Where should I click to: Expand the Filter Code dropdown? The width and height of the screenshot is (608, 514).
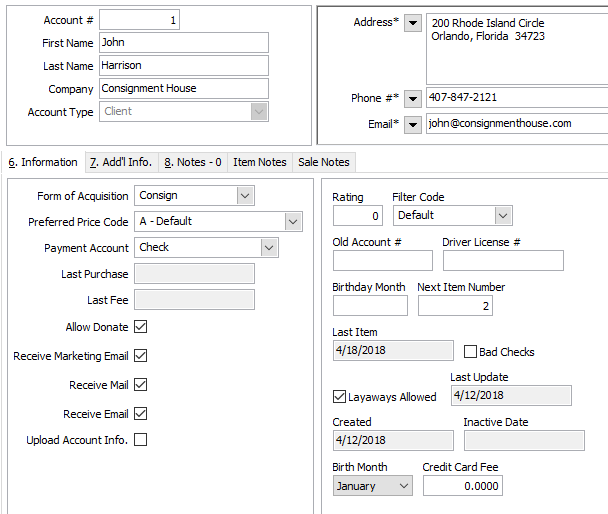point(503,216)
